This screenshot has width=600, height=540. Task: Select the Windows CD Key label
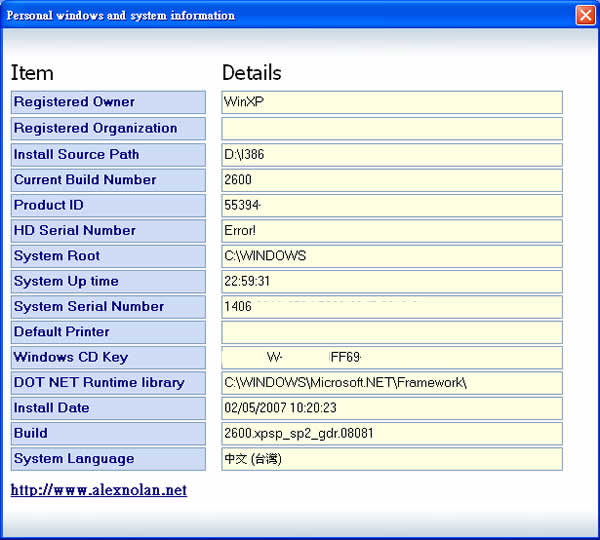[108, 357]
